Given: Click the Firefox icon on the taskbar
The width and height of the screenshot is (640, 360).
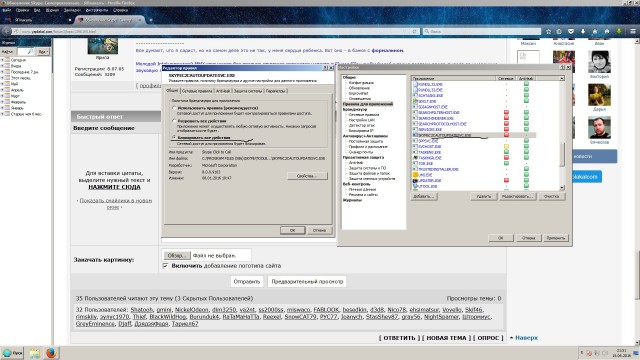Looking at the screenshot, I should point(51,353).
